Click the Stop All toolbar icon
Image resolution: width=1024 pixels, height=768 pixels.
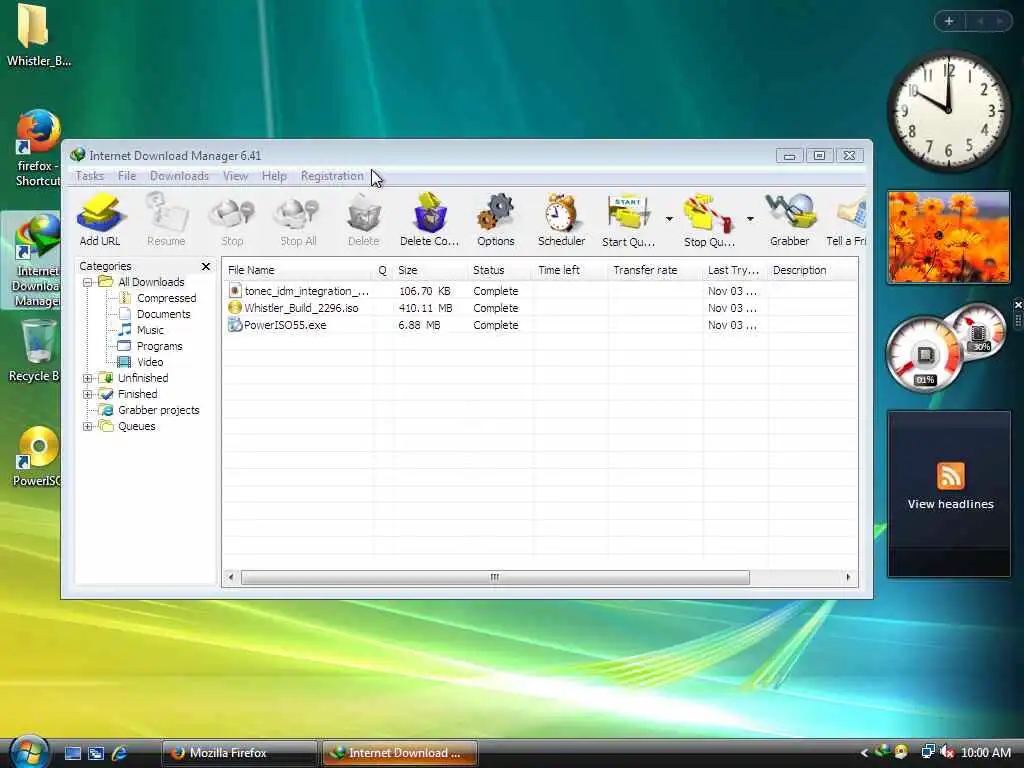pos(298,220)
